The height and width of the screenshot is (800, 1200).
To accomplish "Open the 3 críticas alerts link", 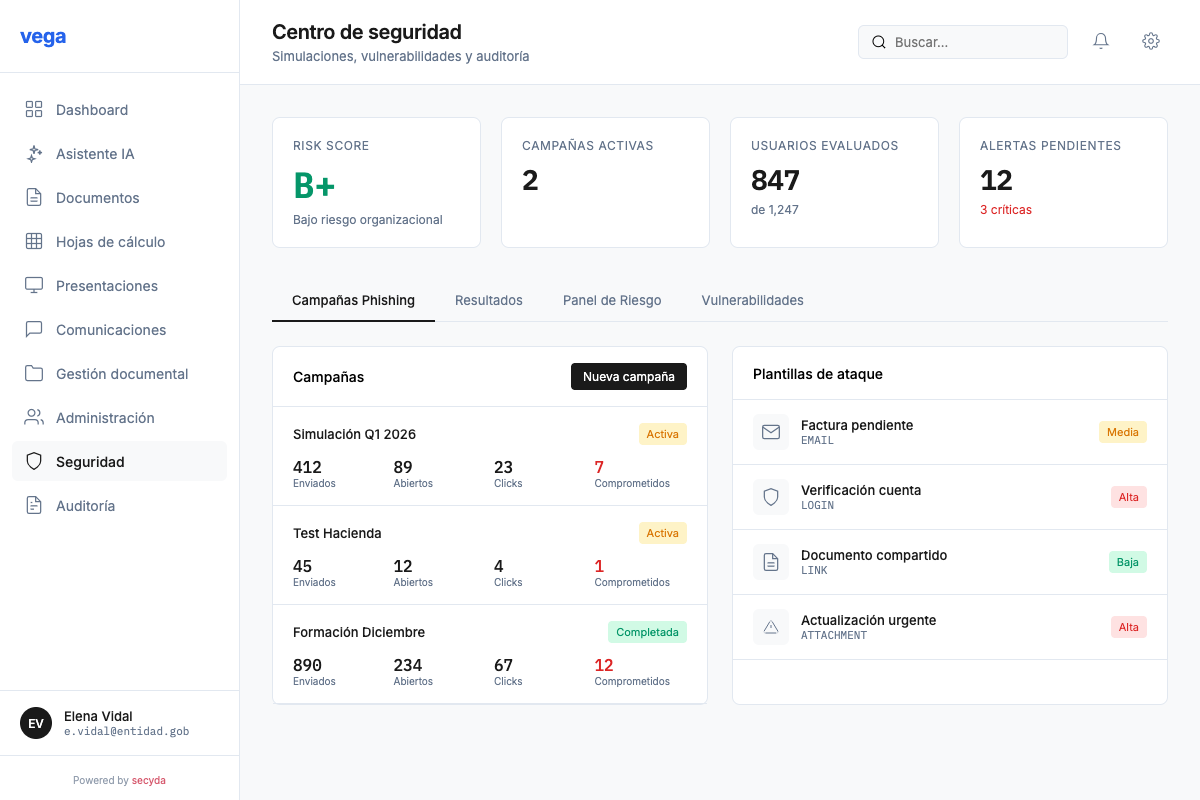I will pos(1004,210).
